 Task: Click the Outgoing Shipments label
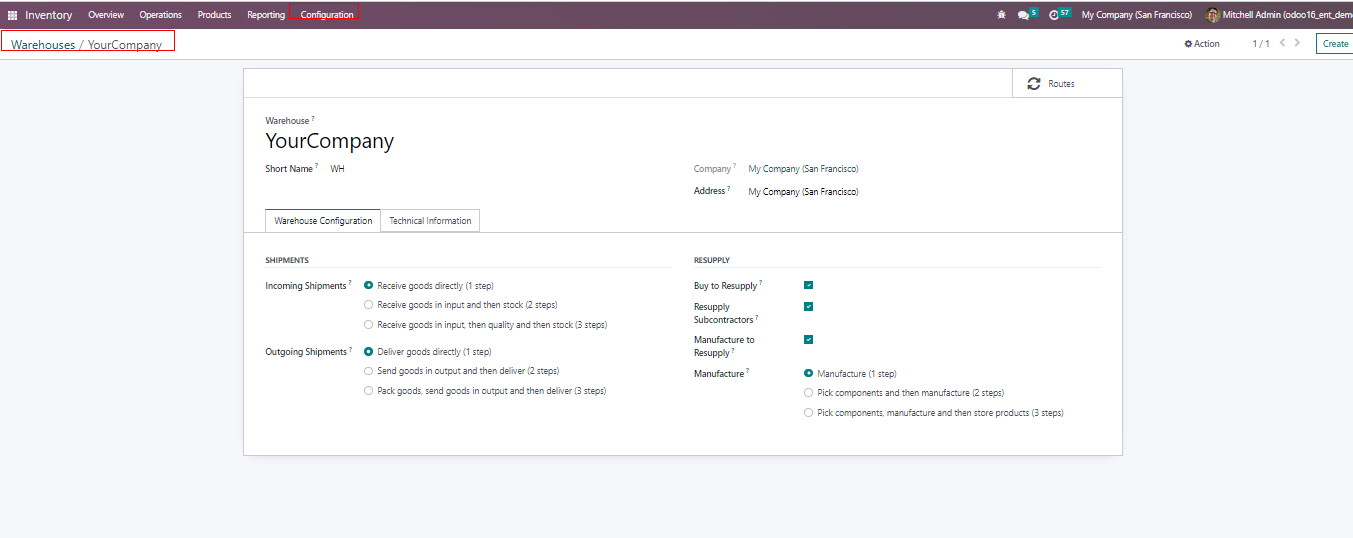[x=306, y=352]
